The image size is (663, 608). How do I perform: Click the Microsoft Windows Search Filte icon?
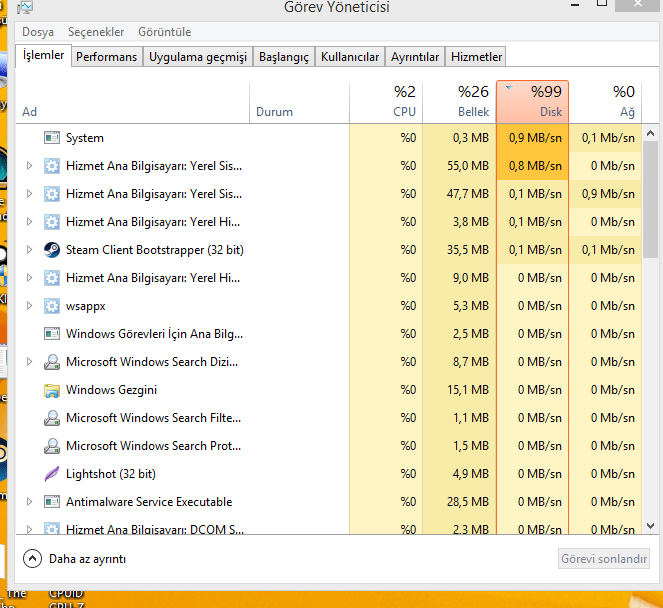pyautogui.click(x=52, y=418)
